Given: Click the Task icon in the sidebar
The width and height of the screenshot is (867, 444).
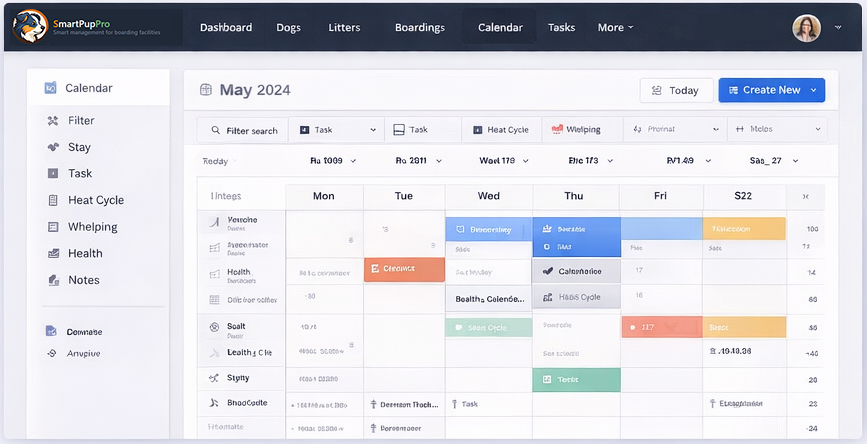Looking at the screenshot, I should click(x=53, y=174).
